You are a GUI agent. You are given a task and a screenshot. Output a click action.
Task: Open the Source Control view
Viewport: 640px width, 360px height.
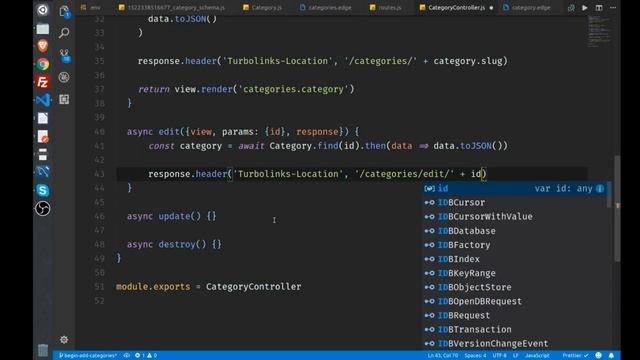click(64, 56)
